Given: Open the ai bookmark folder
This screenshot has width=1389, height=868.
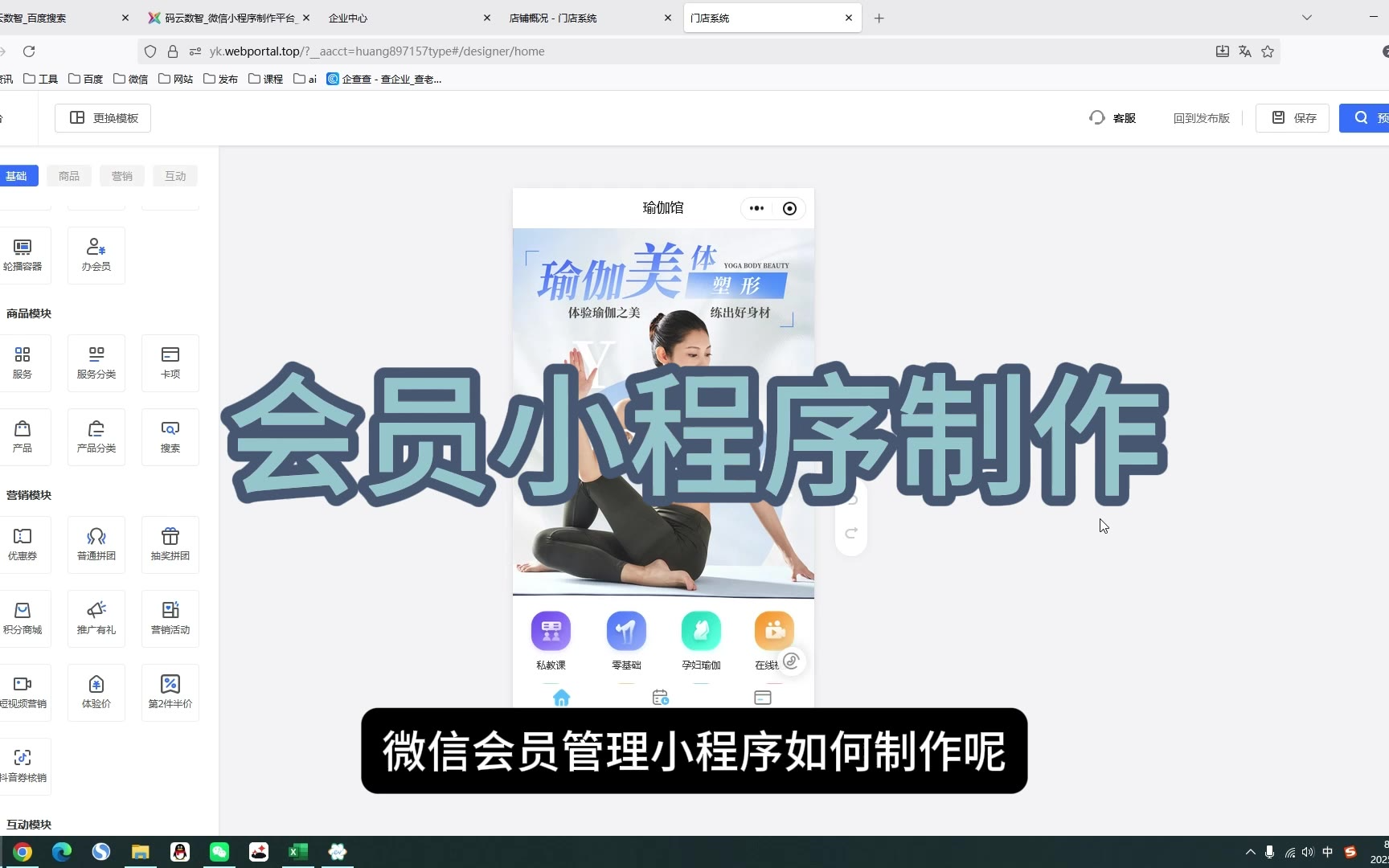Looking at the screenshot, I should (x=305, y=79).
